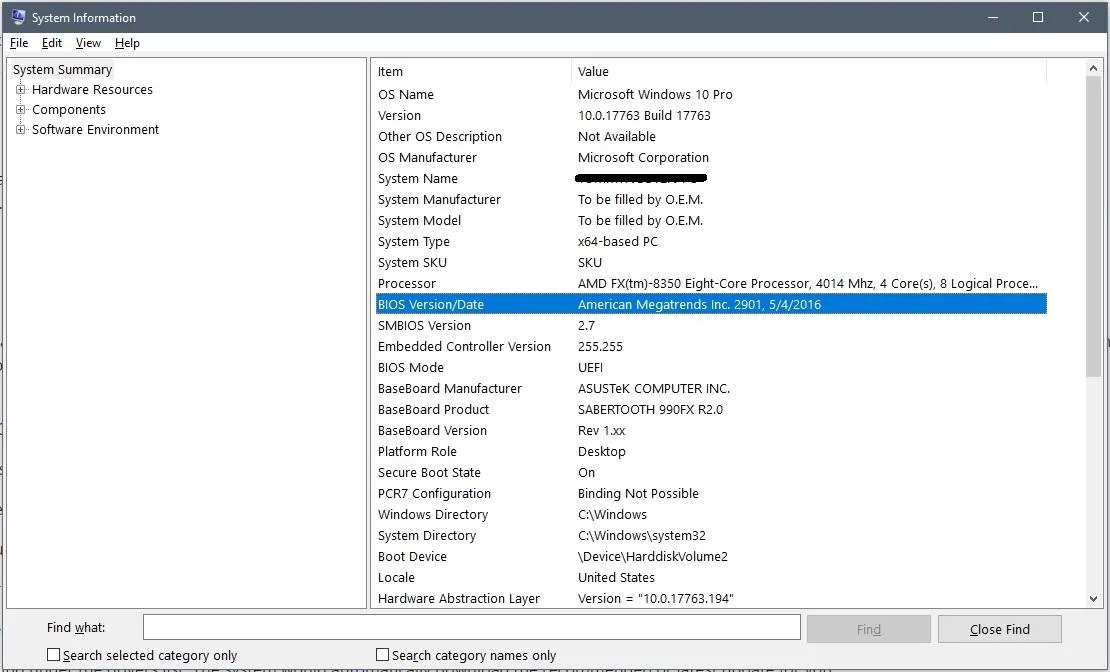
Task: Click inside the Find what text box
Action: (x=470, y=627)
